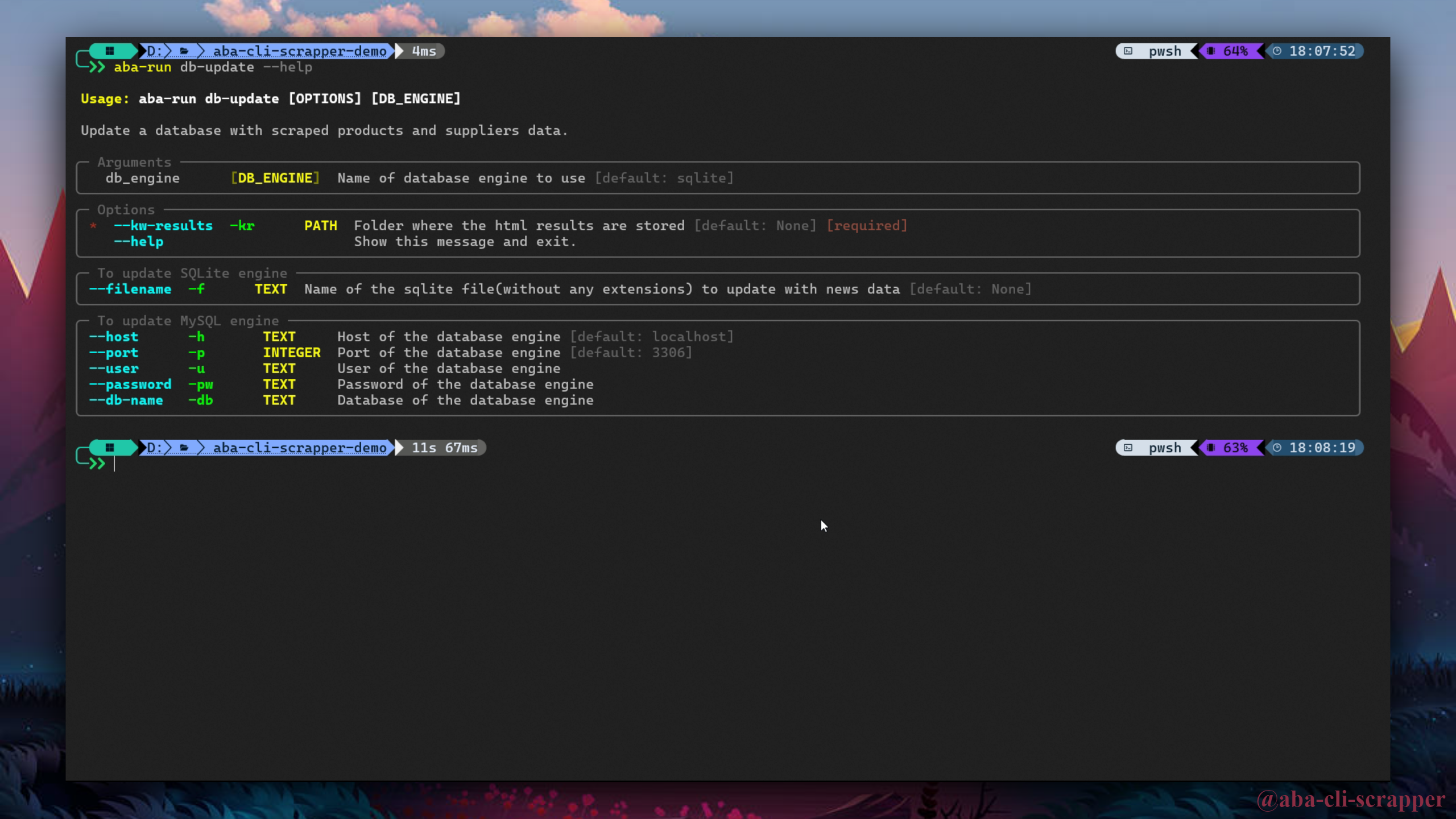
Task: Click the yellow [DB_ENGINE] argument label
Action: pos(275,178)
